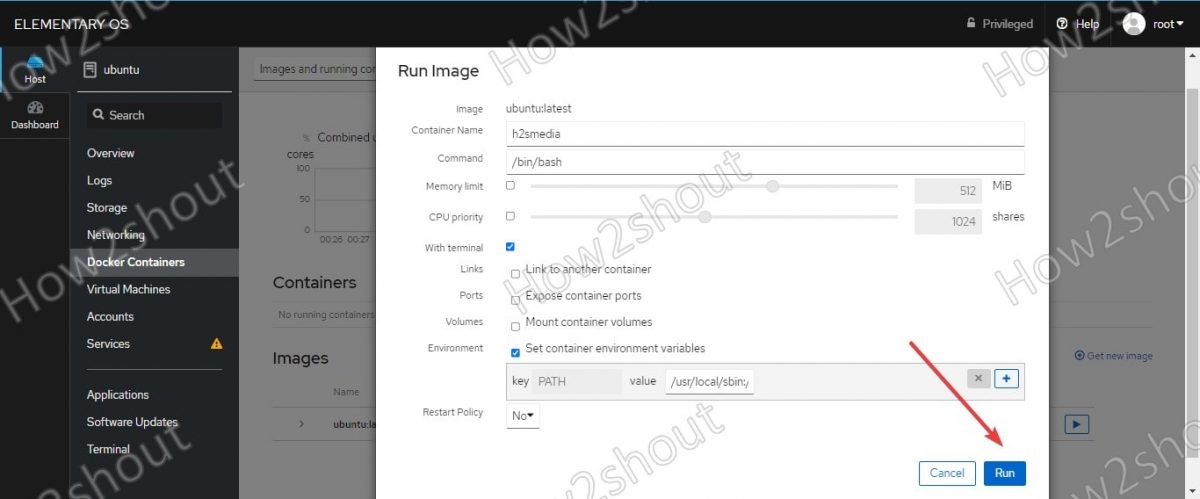Screen dimensions: 1200x499
Task: Click the root user avatar
Action: 1133,23
